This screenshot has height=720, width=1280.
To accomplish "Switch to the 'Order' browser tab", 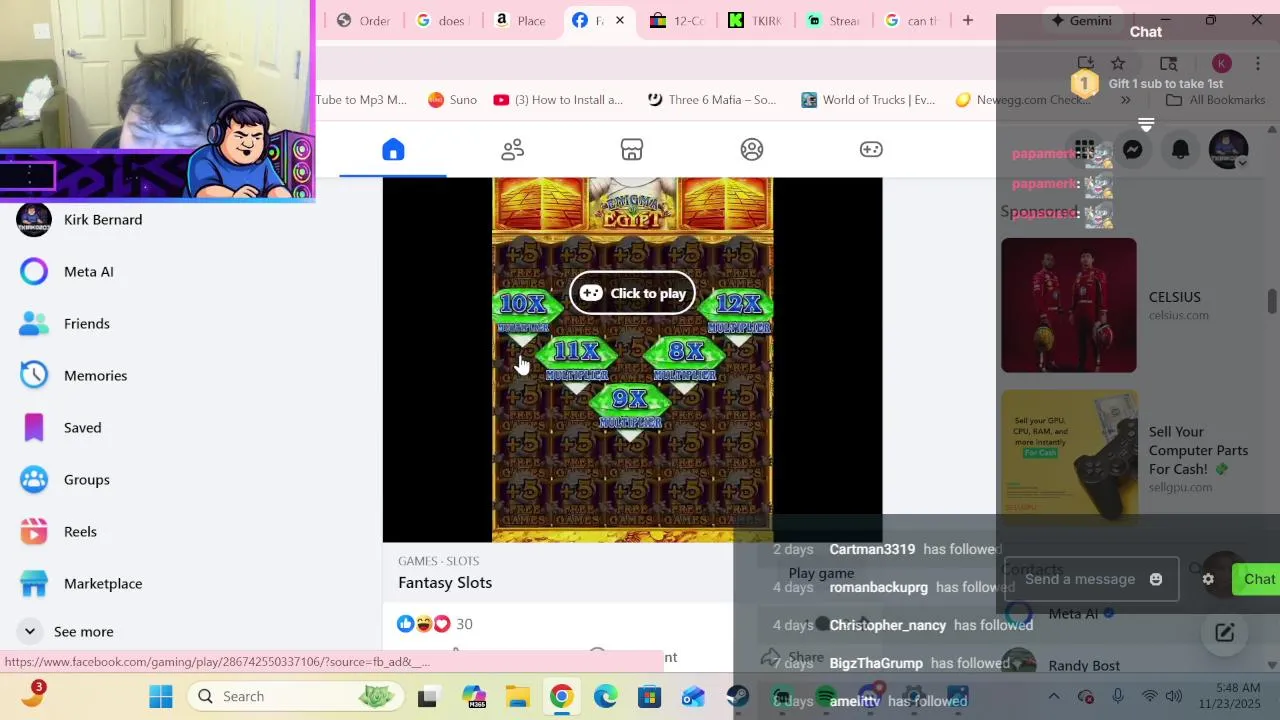I will pos(364,20).
